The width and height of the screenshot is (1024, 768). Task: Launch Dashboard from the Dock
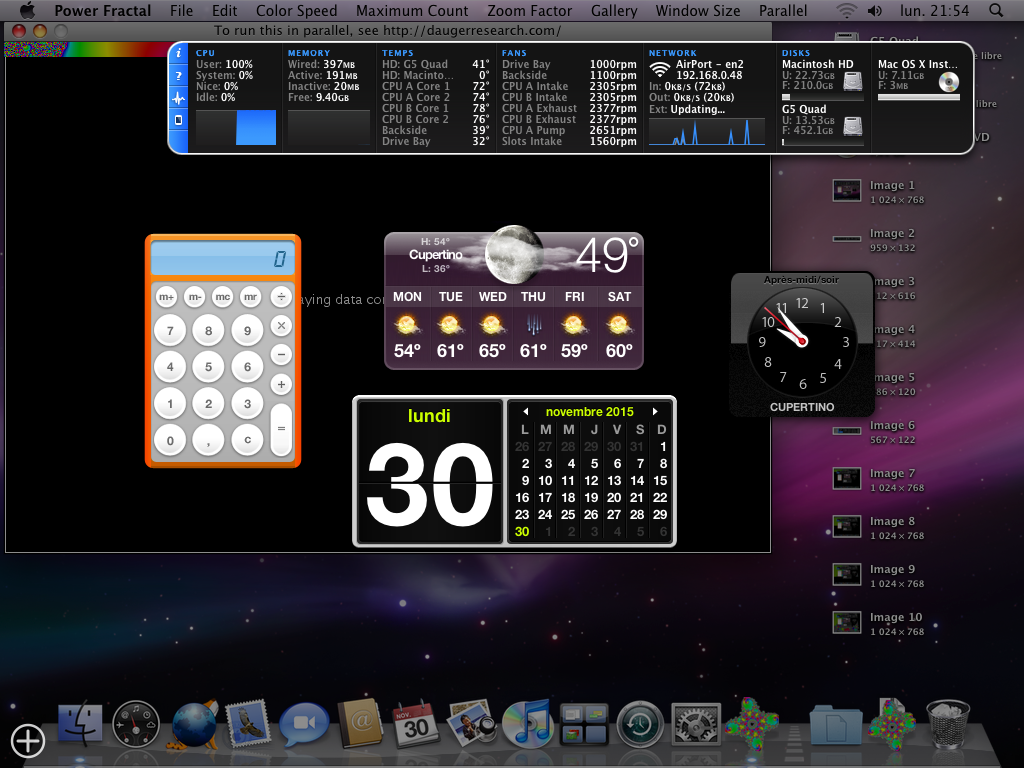[x=136, y=725]
